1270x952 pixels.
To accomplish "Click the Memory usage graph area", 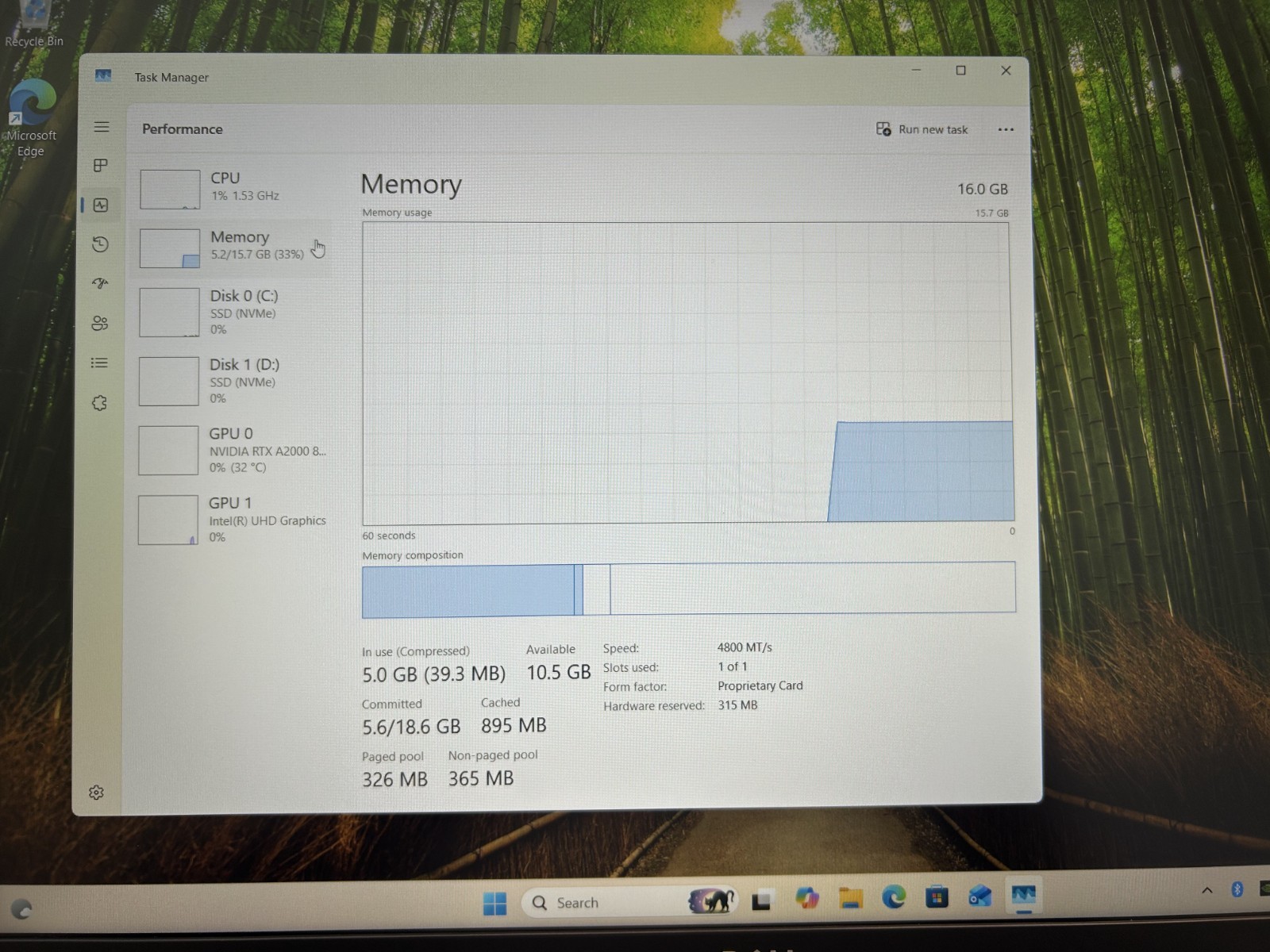I will (687, 373).
